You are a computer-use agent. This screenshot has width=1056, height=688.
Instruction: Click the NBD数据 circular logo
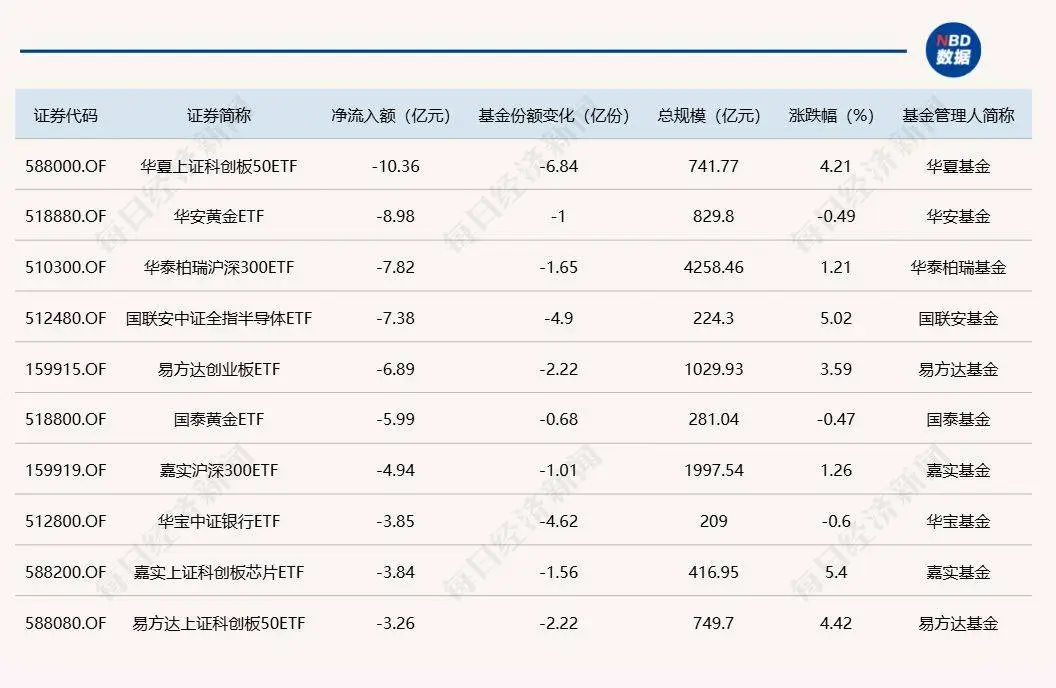[x=953, y=49]
